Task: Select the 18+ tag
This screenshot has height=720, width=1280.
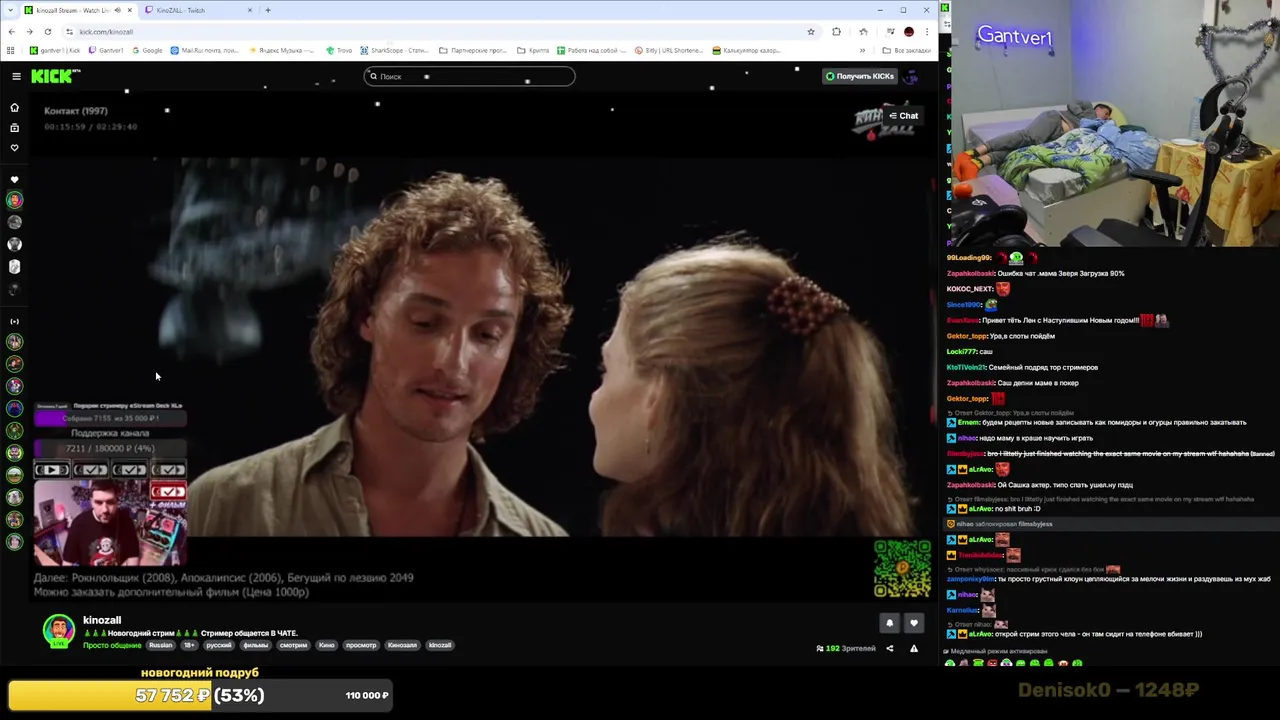Action: 189,645
